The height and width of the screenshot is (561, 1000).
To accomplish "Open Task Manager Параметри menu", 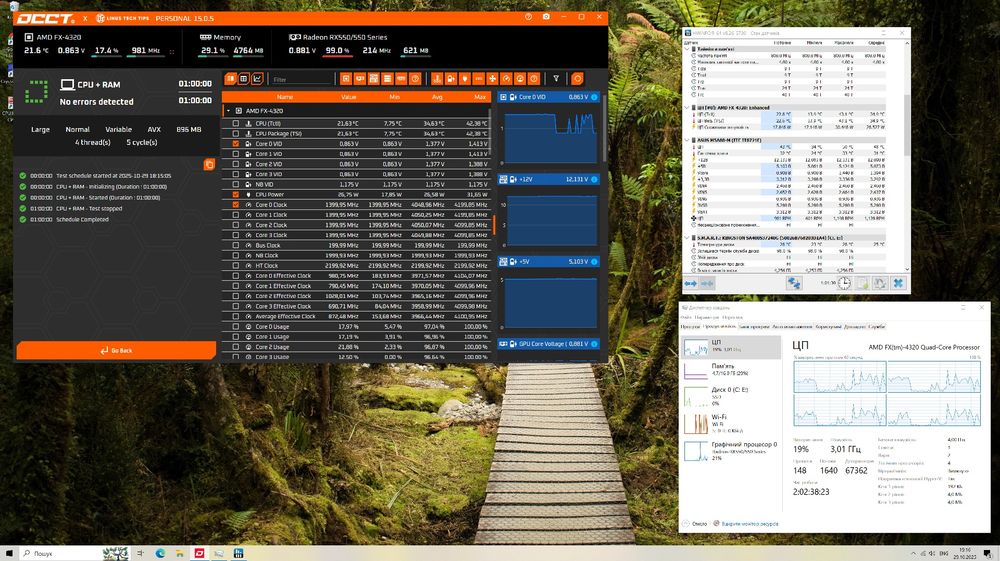I will click(x=707, y=317).
